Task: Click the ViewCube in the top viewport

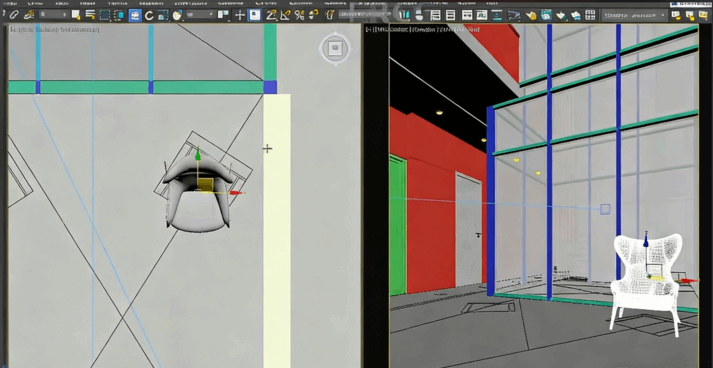Action: click(x=336, y=48)
